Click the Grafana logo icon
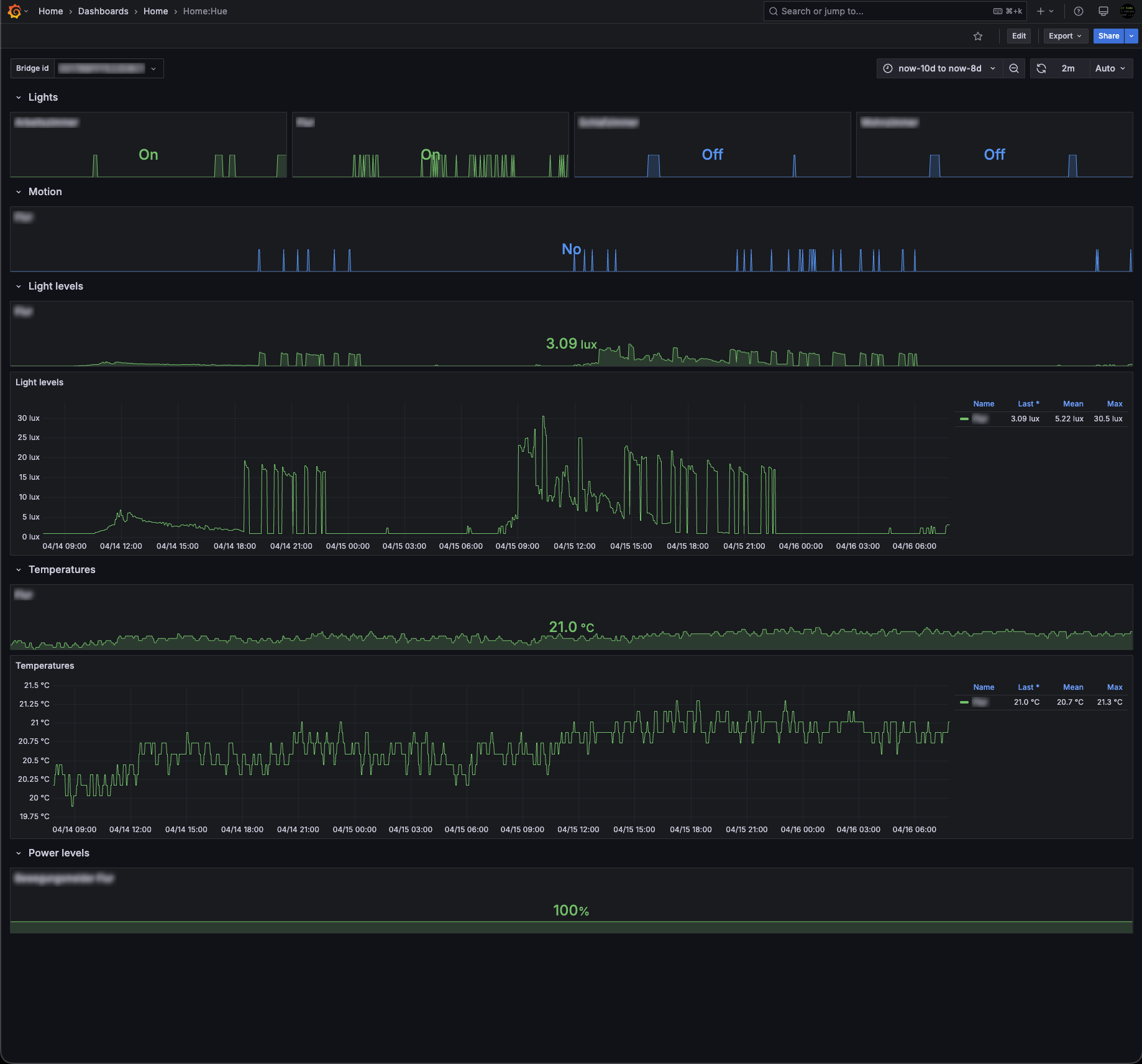 (14, 11)
